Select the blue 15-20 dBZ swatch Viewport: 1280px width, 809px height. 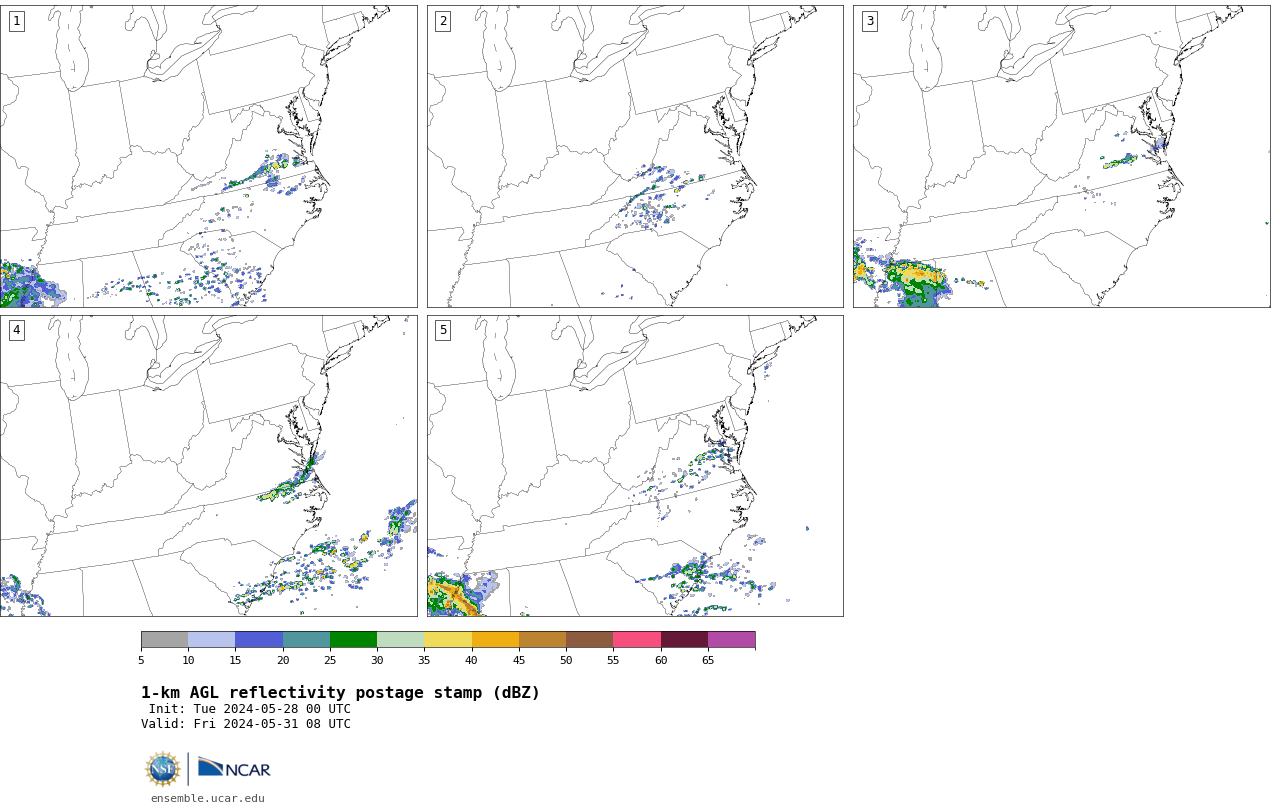pyautogui.click(x=259, y=640)
